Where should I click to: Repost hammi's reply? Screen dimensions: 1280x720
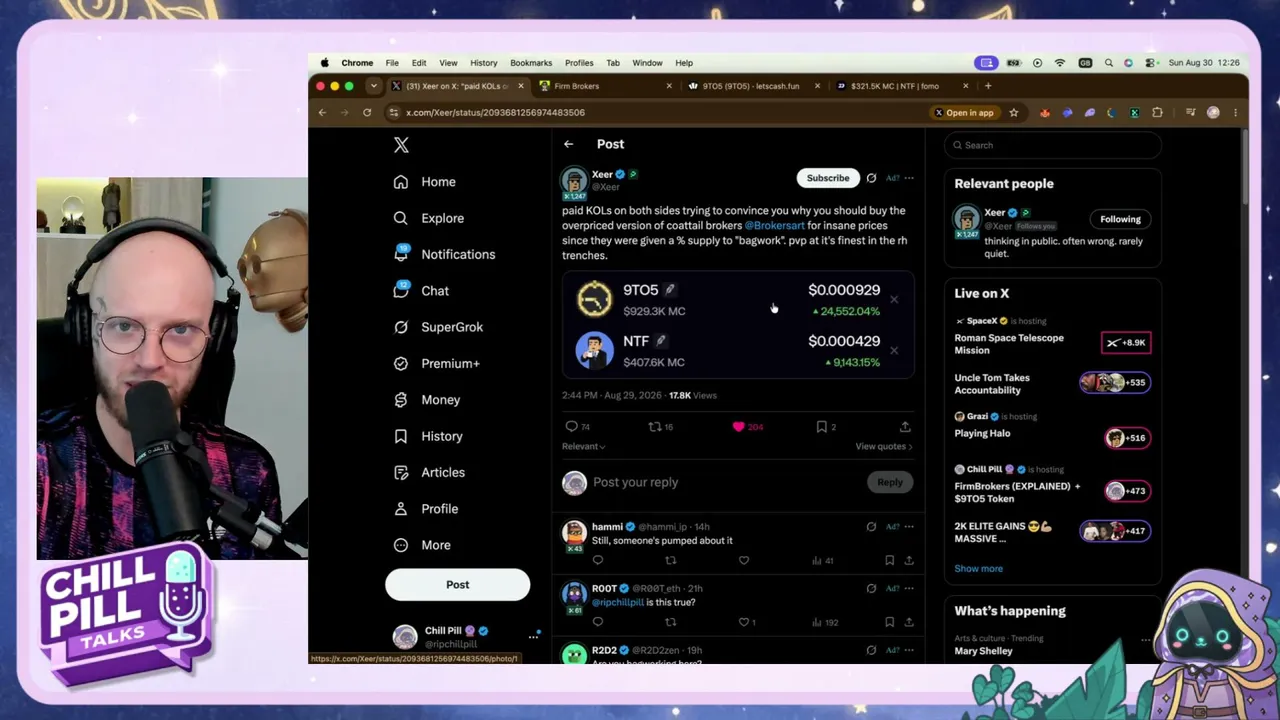(x=671, y=561)
